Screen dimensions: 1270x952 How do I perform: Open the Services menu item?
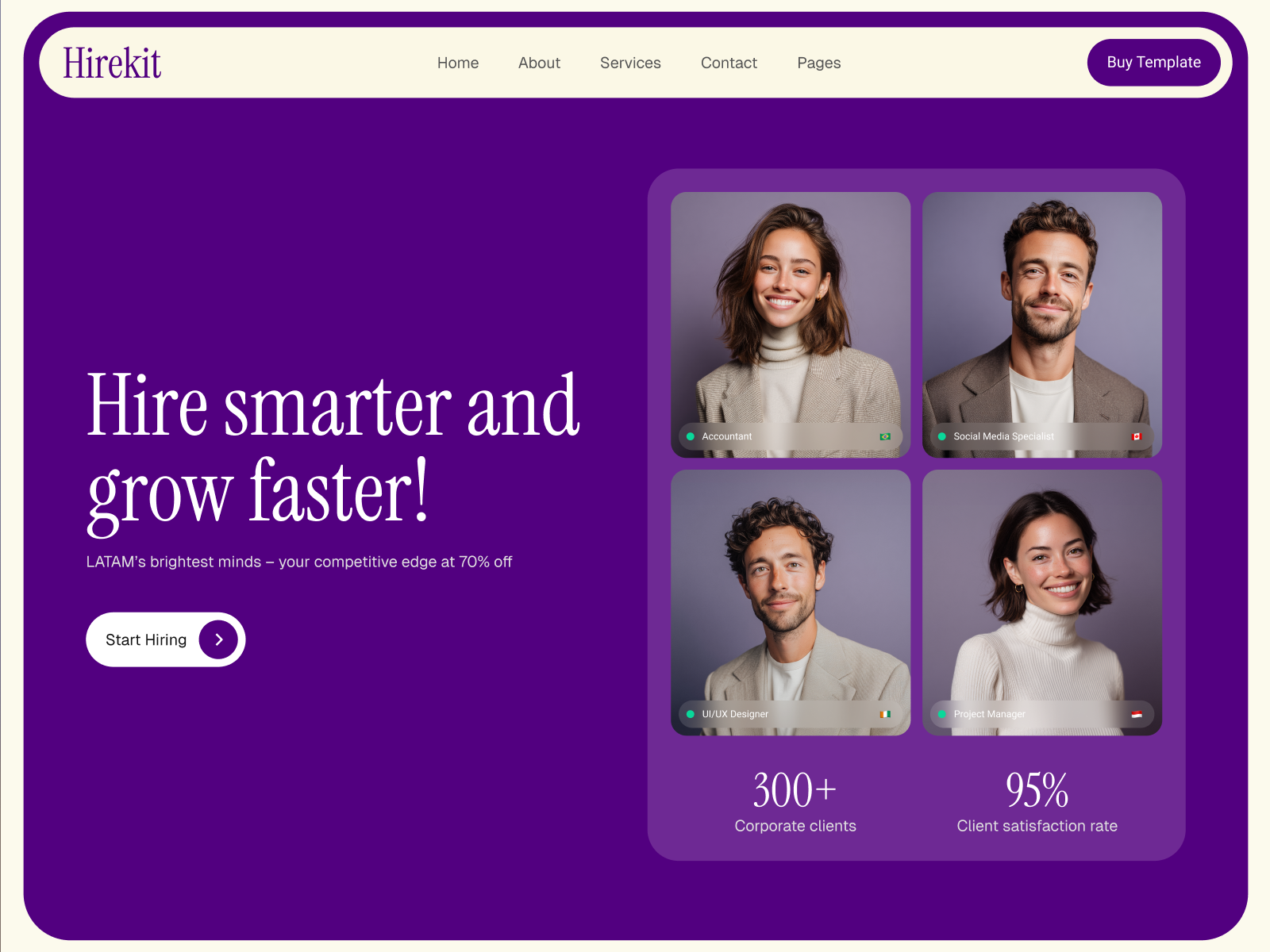coord(630,63)
